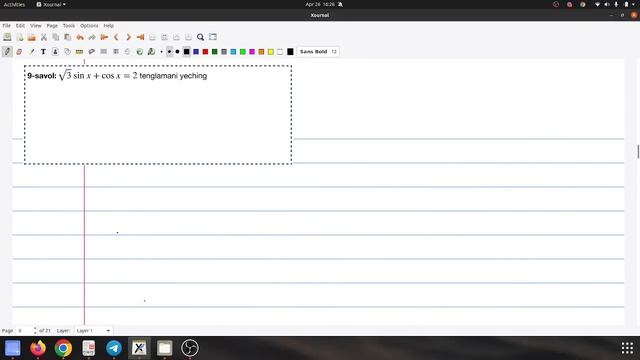Screen dimensions: 640x360
Task: Click Activities in the top bar
Action: tap(14, 4)
